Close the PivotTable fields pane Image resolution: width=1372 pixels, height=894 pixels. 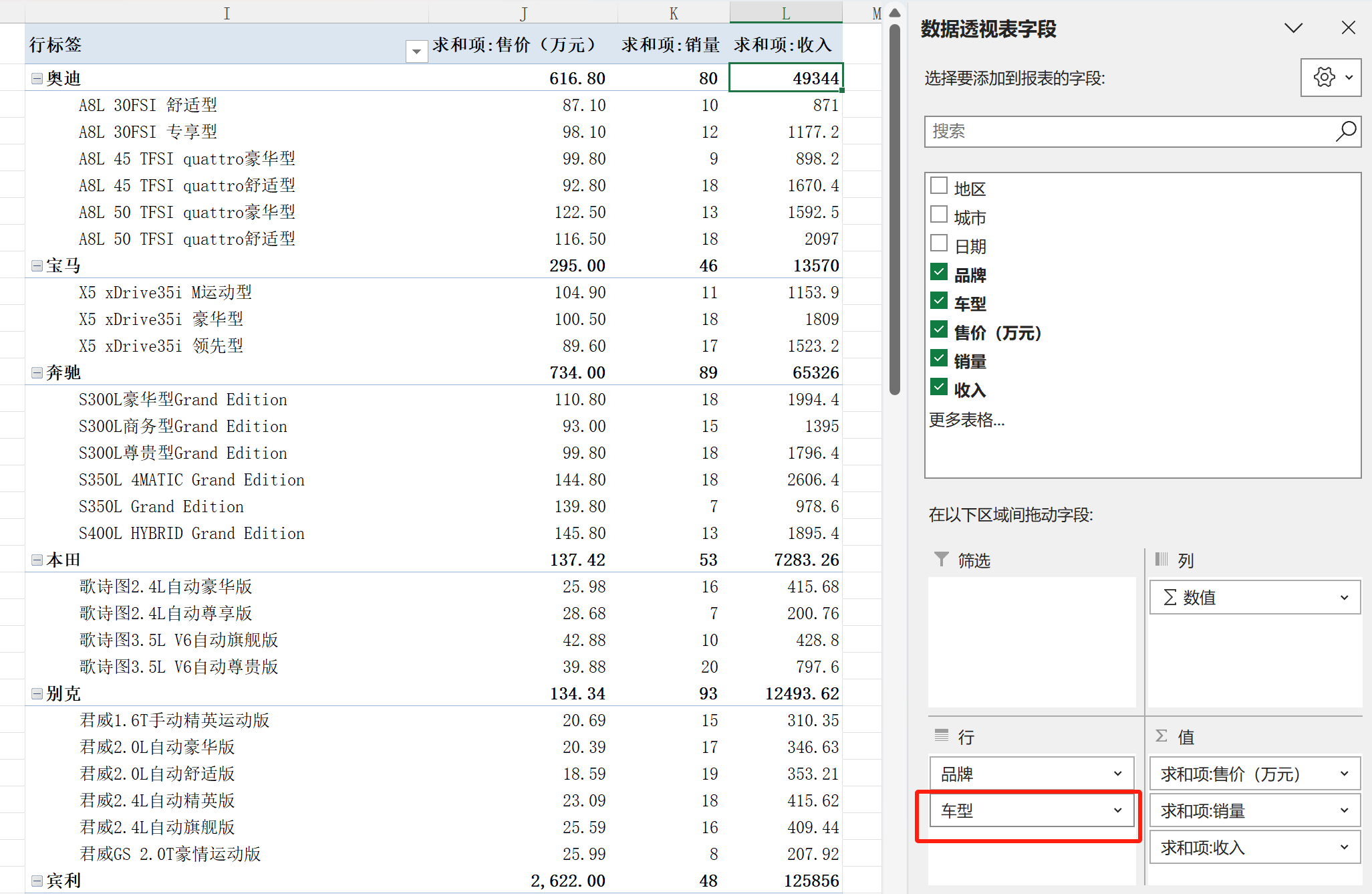click(1349, 28)
